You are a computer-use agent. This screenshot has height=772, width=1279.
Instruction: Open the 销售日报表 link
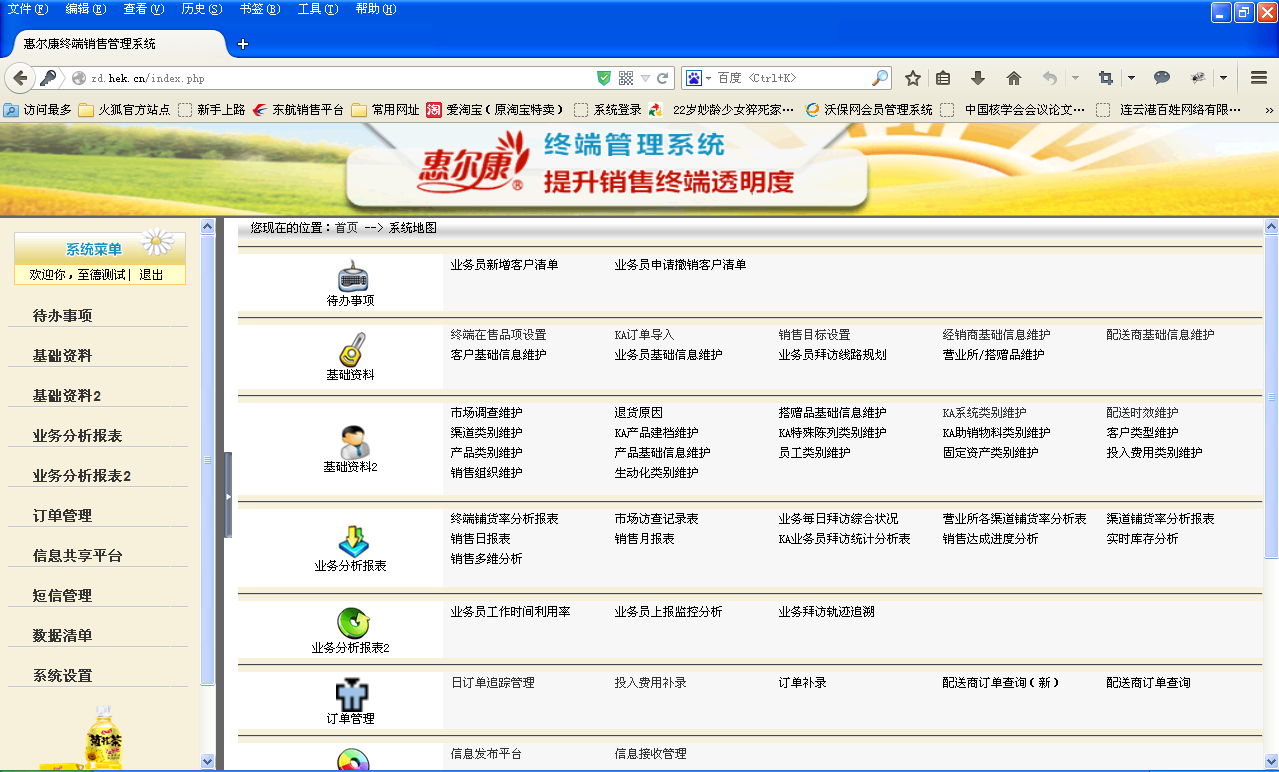tap(481, 539)
